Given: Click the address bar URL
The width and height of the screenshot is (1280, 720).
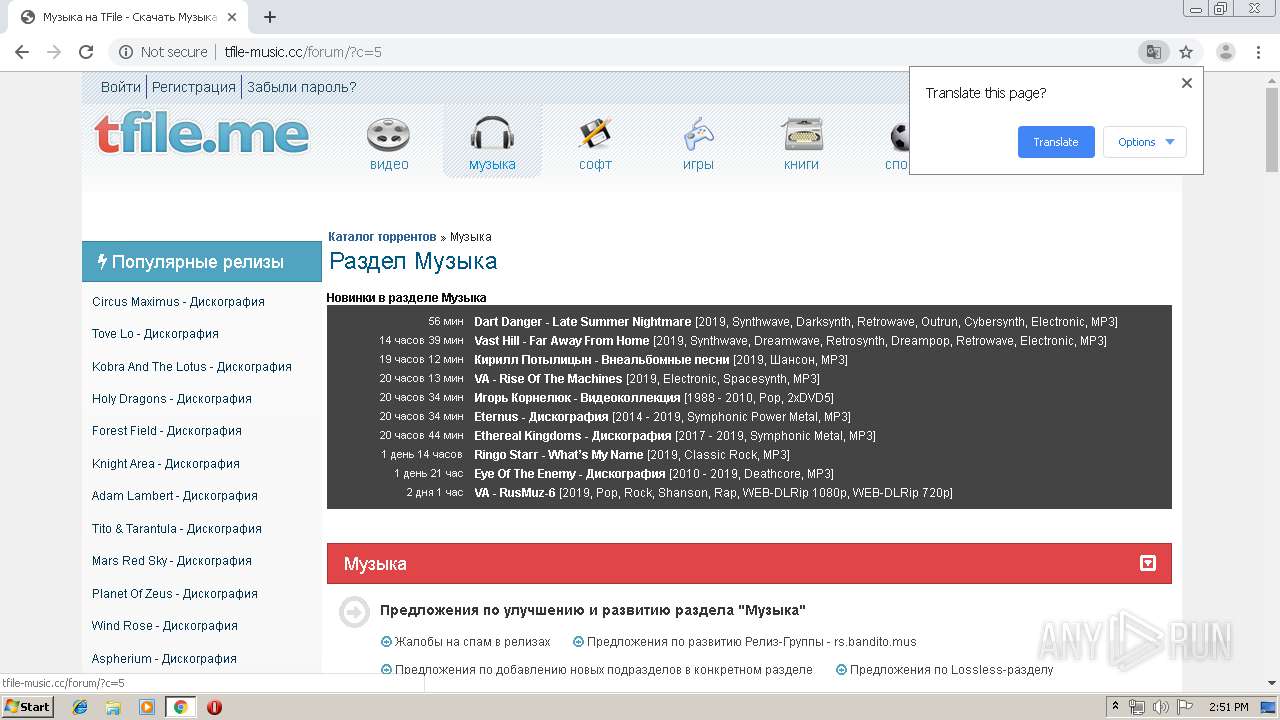Looking at the screenshot, I should point(303,52).
